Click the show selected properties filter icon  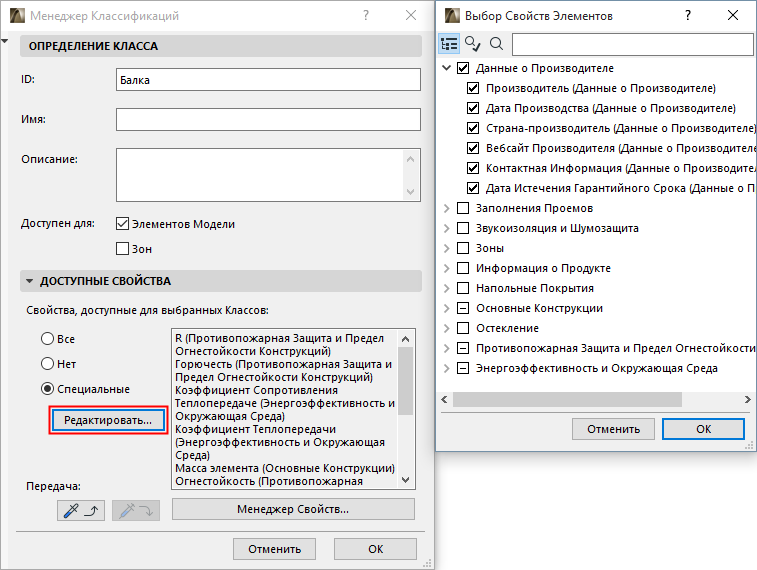tap(473, 45)
